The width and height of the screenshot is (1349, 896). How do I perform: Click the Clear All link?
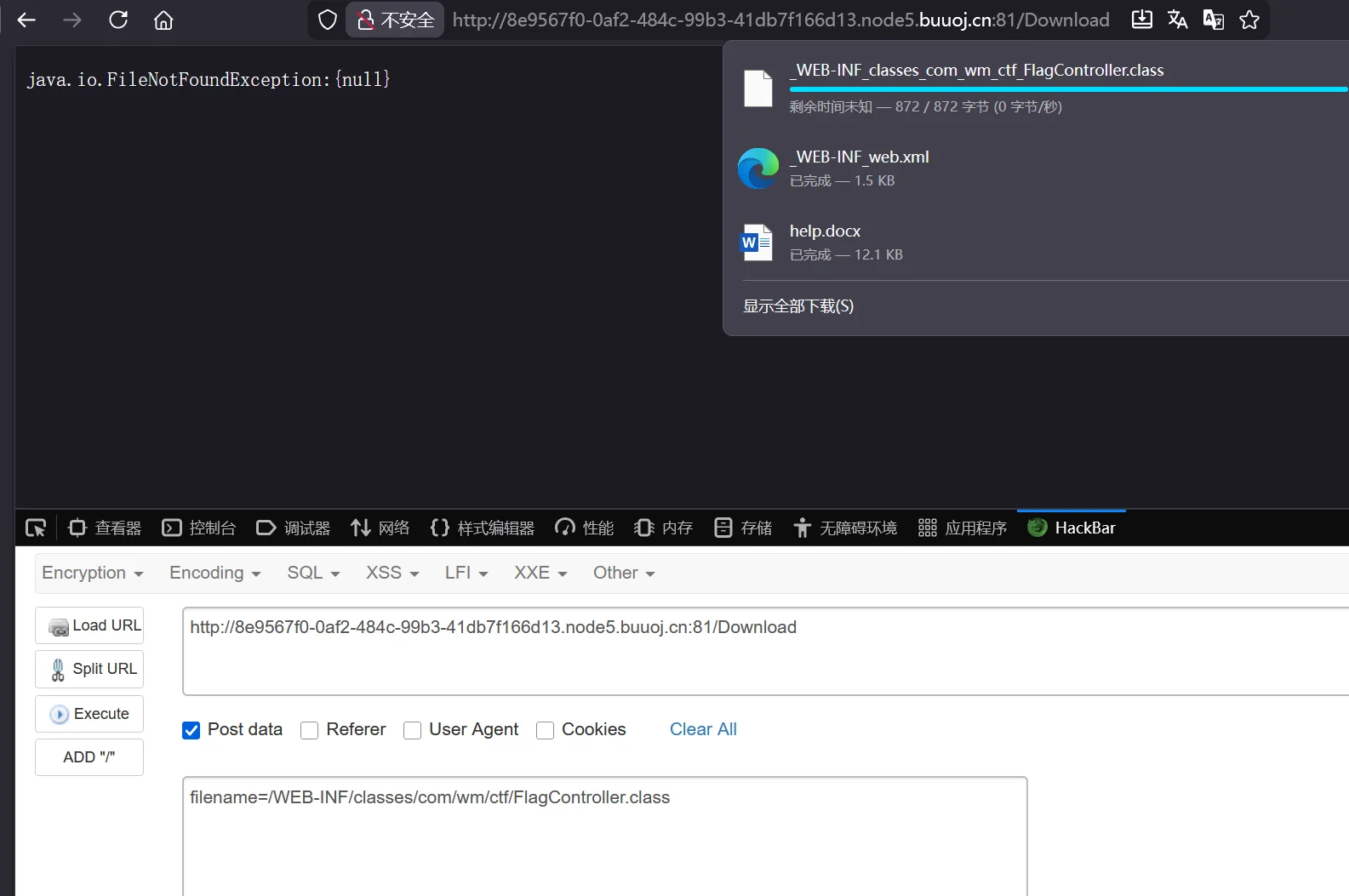703,729
